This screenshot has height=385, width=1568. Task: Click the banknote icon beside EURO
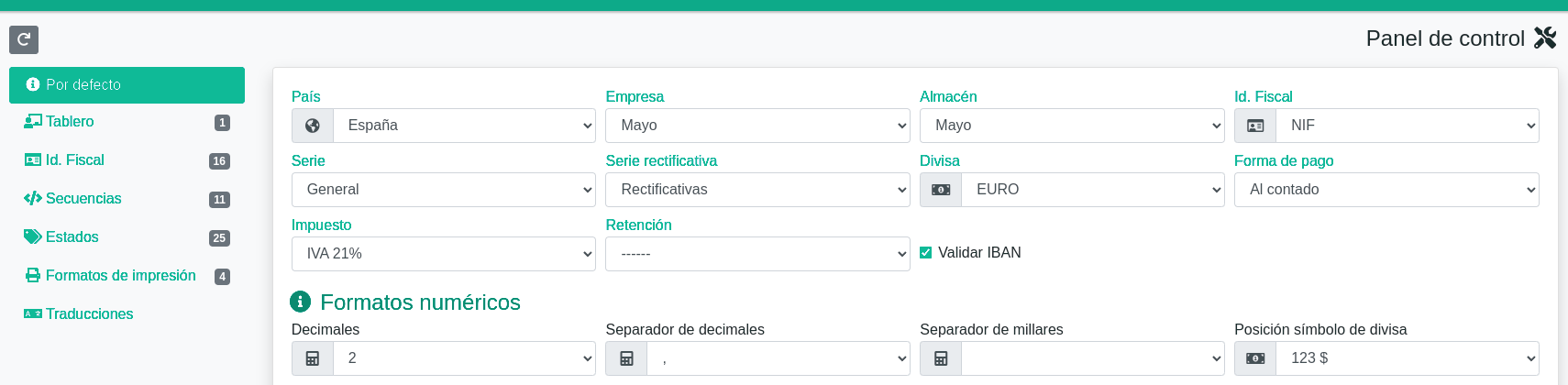[941, 190]
